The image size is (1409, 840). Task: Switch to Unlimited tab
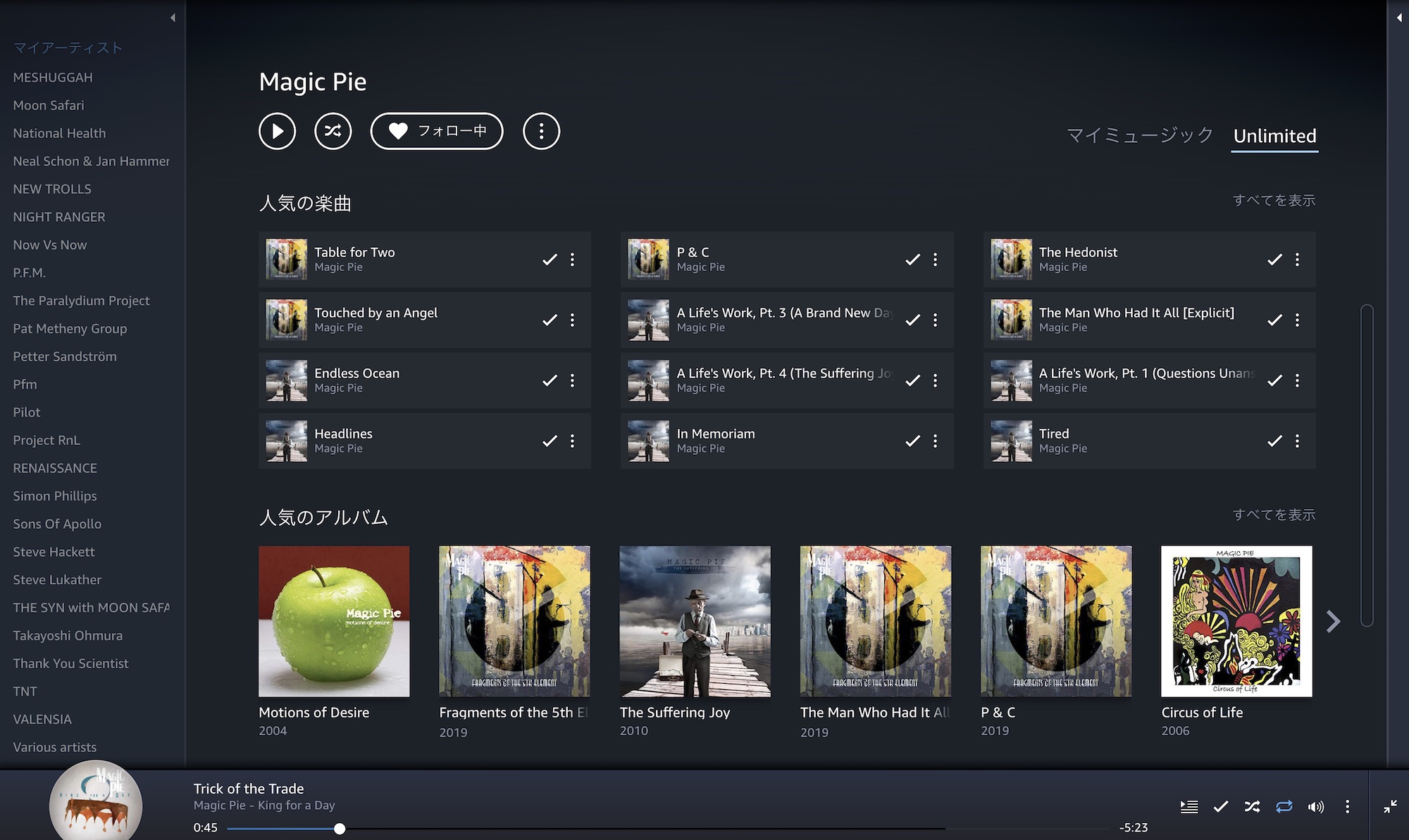click(1274, 136)
